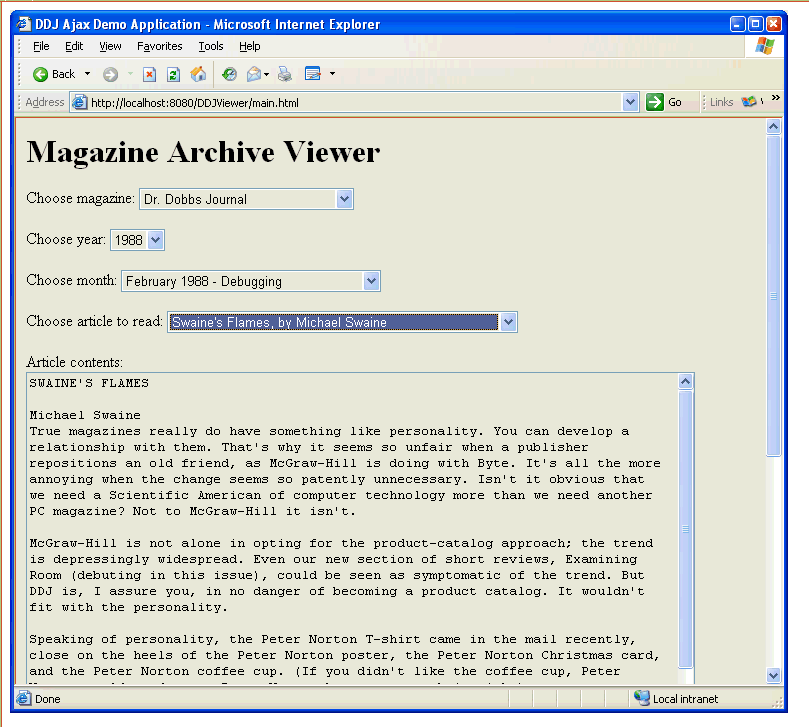The height and width of the screenshot is (727, 809).
Task: Open the address bar URL history dropdown
Action: [x=630, y=102]
